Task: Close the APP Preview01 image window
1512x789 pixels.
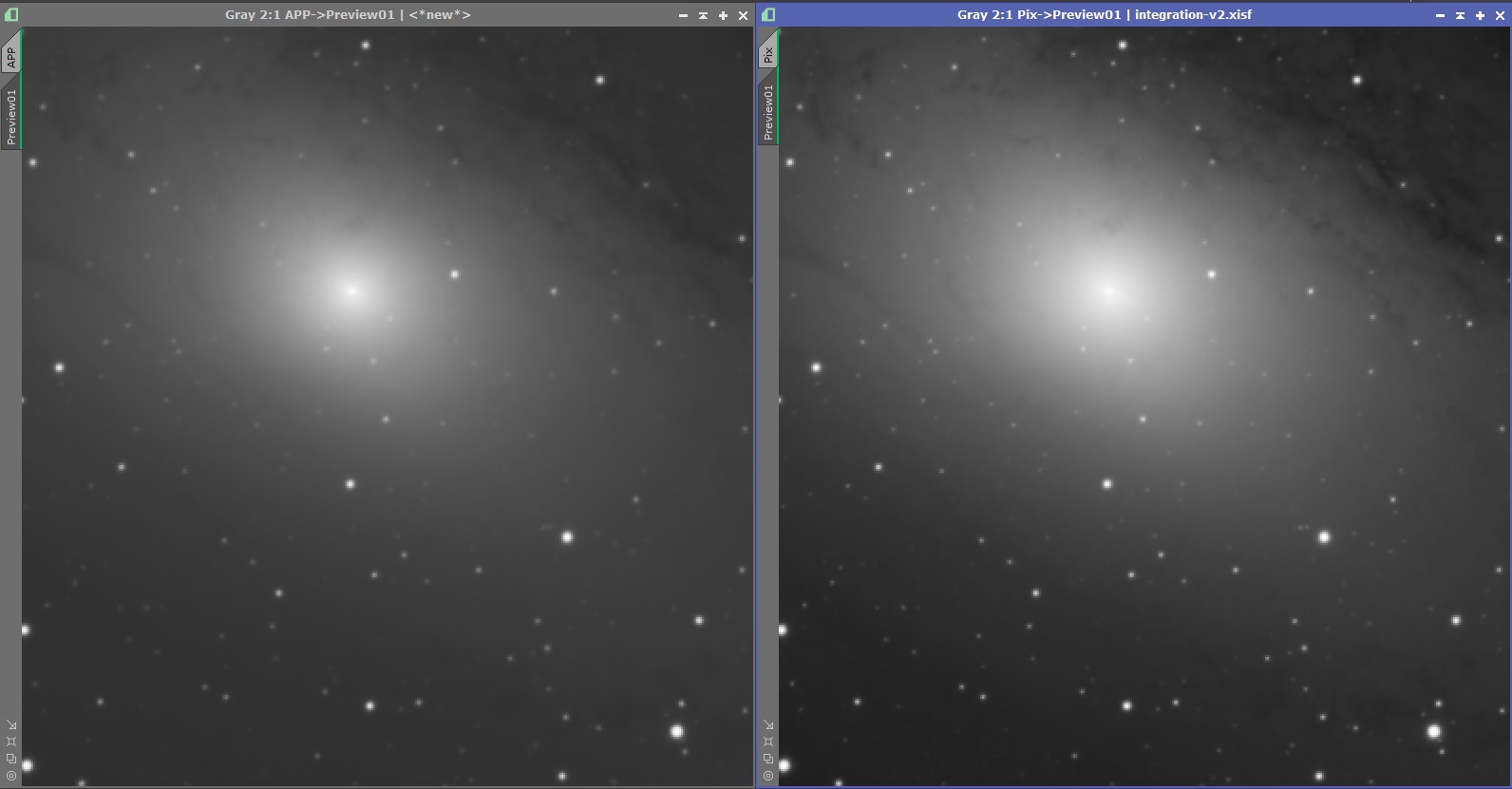Action: tap(743, 15)
